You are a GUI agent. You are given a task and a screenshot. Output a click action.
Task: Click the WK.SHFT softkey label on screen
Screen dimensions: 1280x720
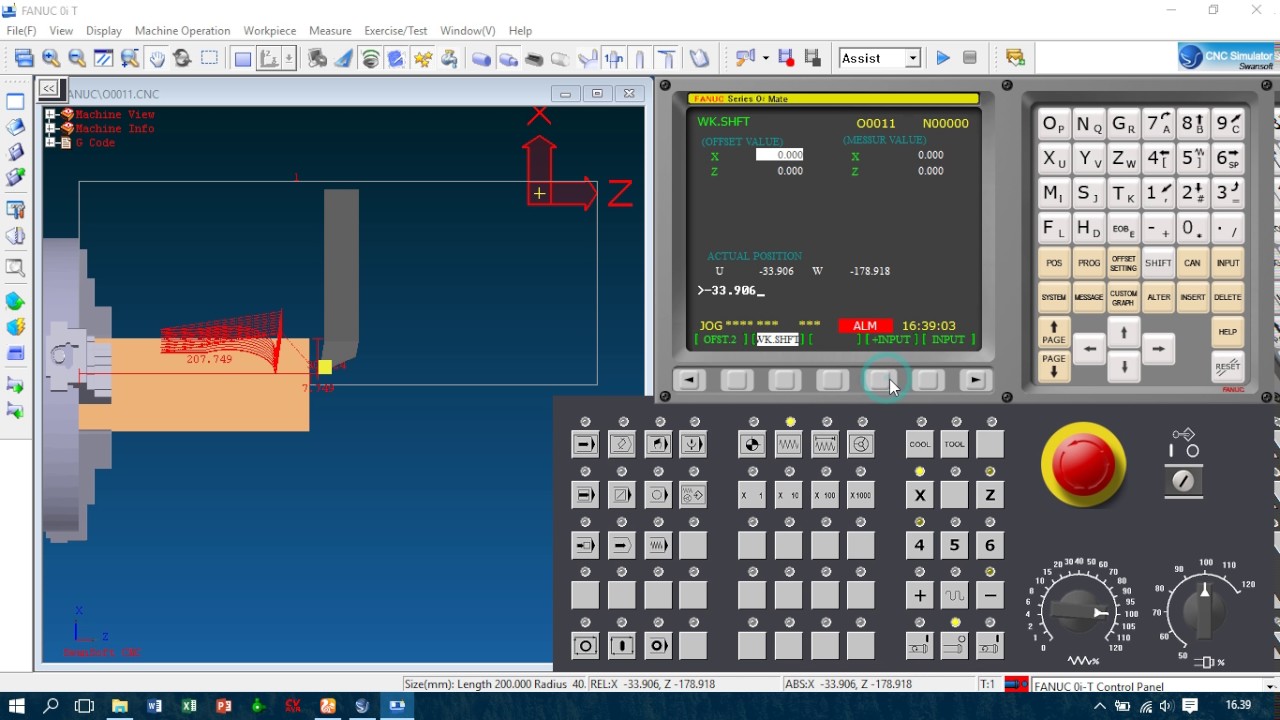(777, 340)
